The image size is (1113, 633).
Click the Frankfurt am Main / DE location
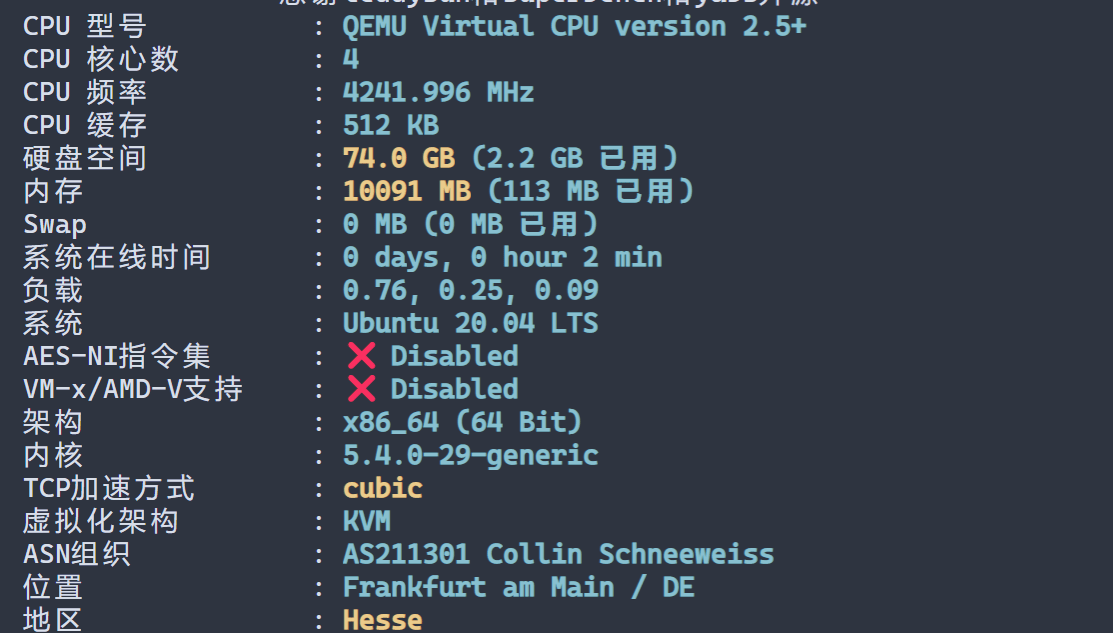(519, 587)
